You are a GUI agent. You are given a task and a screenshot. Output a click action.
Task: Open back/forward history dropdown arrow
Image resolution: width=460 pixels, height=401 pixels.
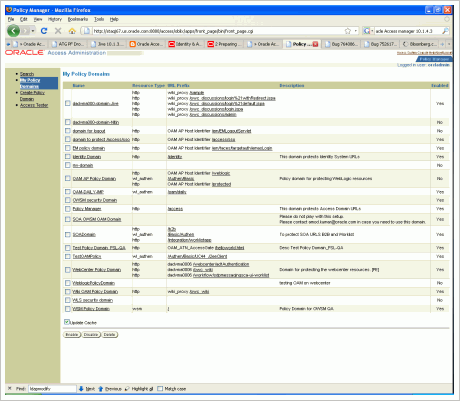tap(33, 31)
